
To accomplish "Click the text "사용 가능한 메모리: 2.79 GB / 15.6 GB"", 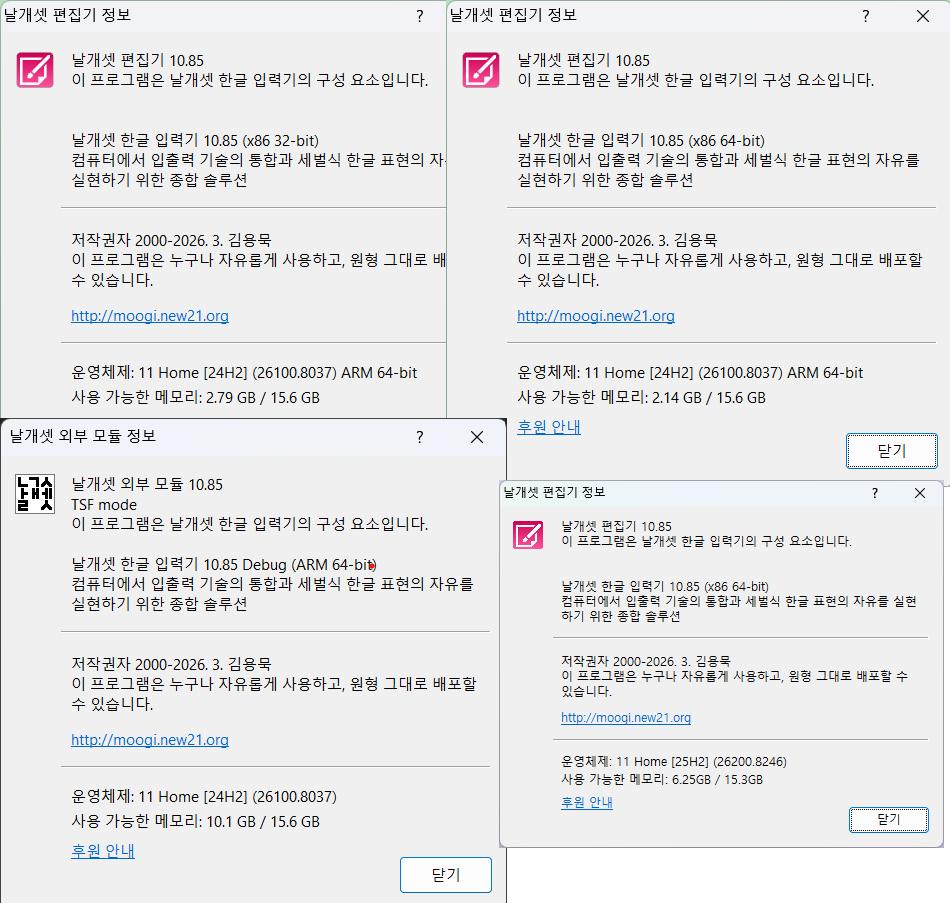I will 196,398.
